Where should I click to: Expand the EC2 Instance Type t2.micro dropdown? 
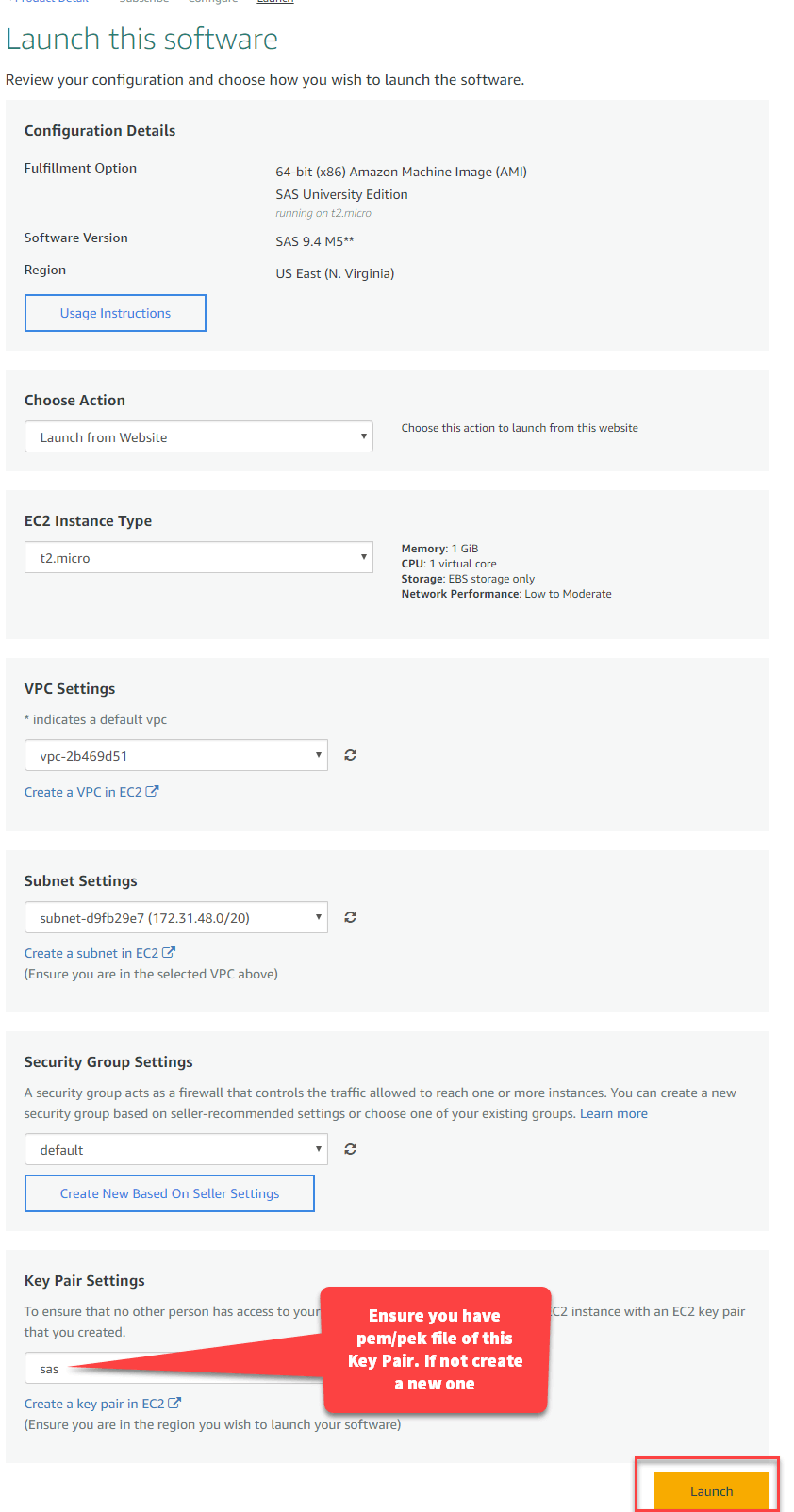click(x=198, y=557)
